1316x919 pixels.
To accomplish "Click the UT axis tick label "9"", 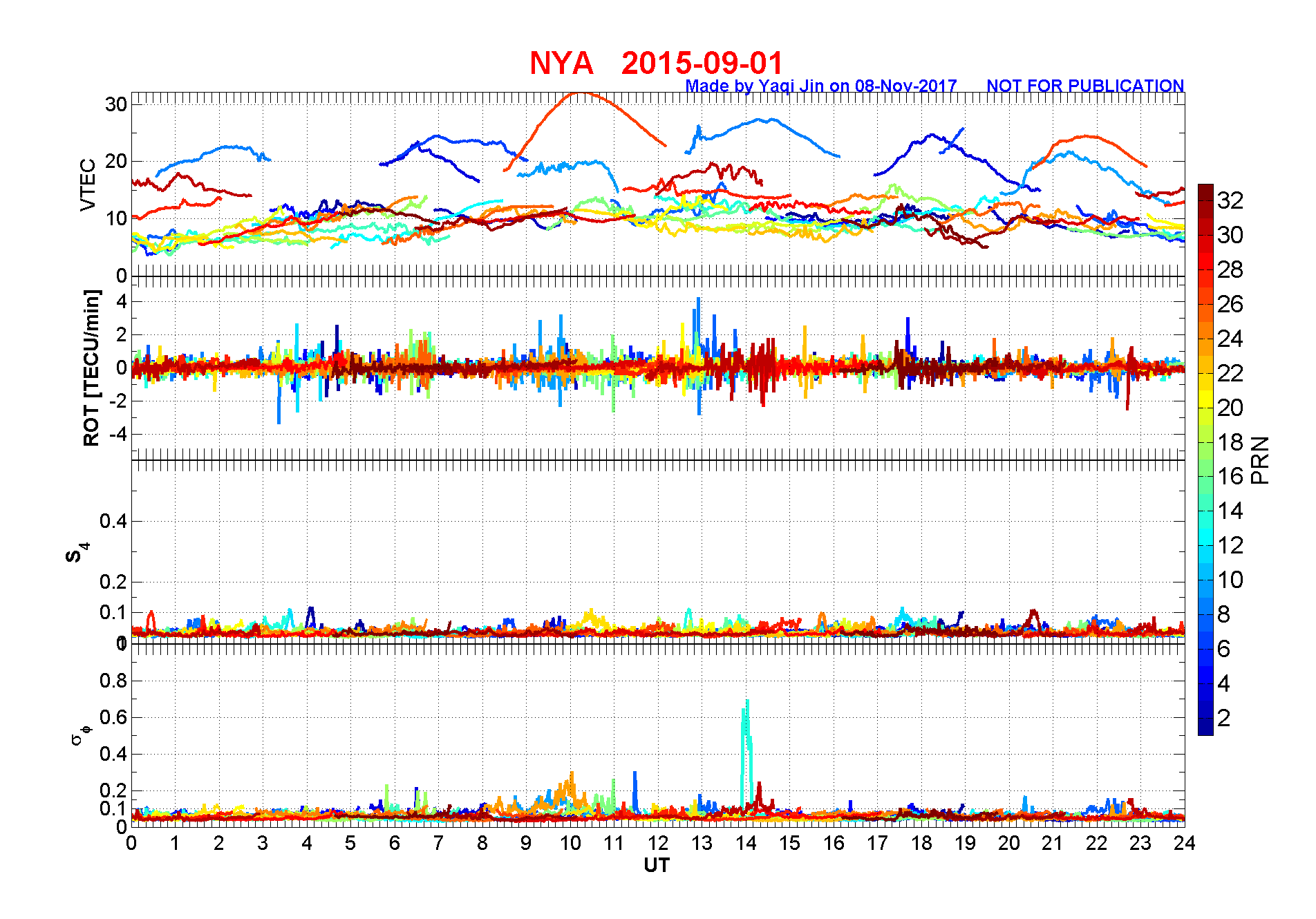I will point(526,843).
